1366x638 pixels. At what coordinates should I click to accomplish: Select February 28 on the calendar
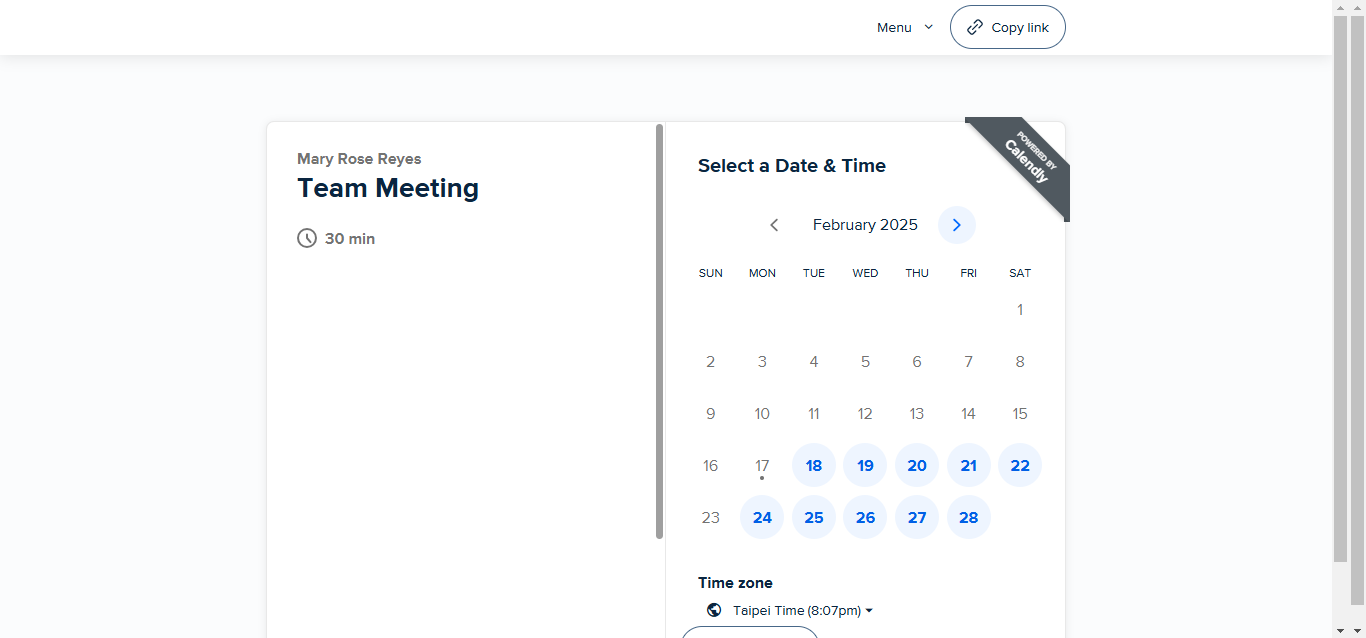tap(968, 517)
